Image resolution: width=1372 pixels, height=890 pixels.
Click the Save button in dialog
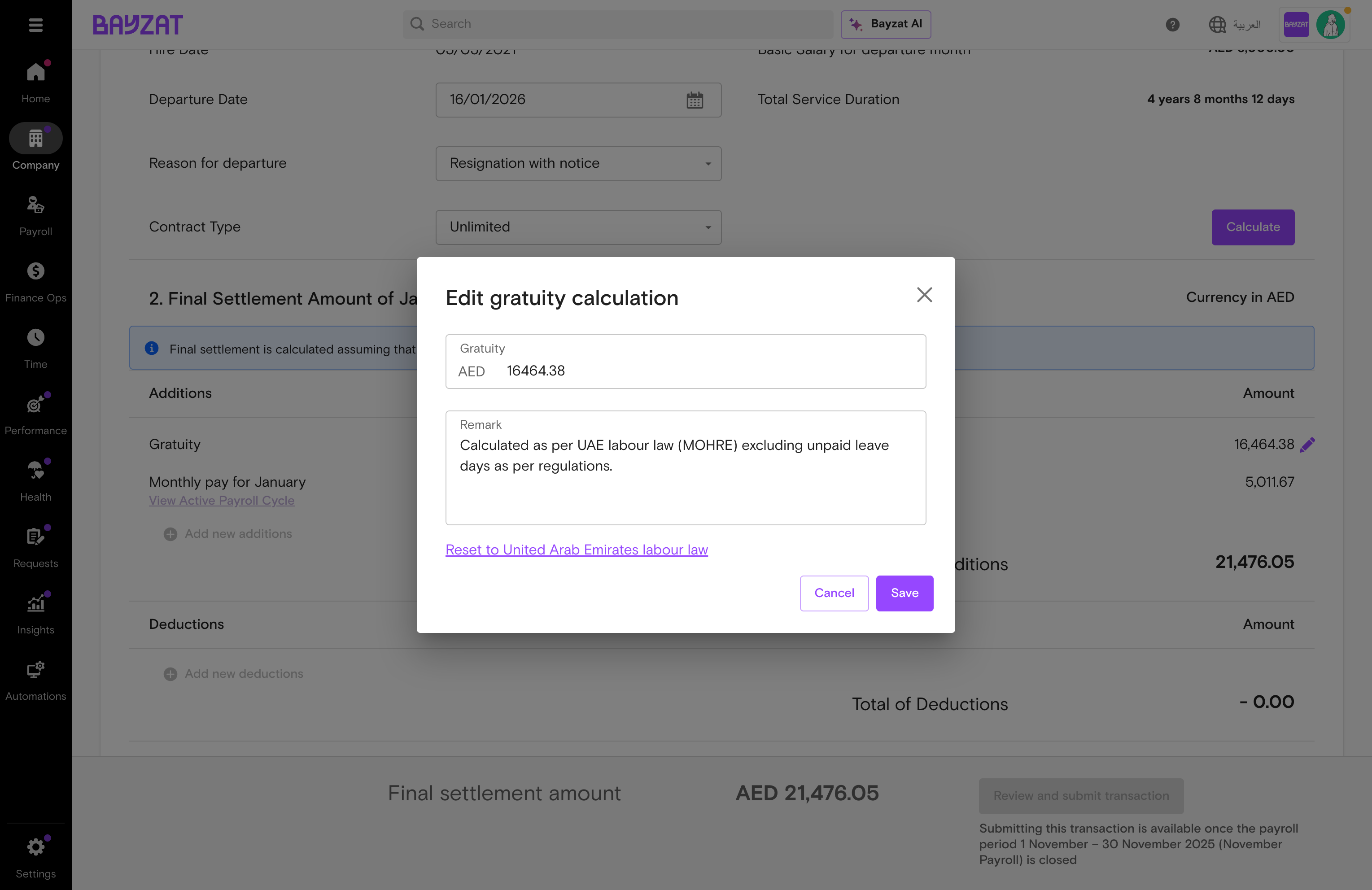click(904, 593)
